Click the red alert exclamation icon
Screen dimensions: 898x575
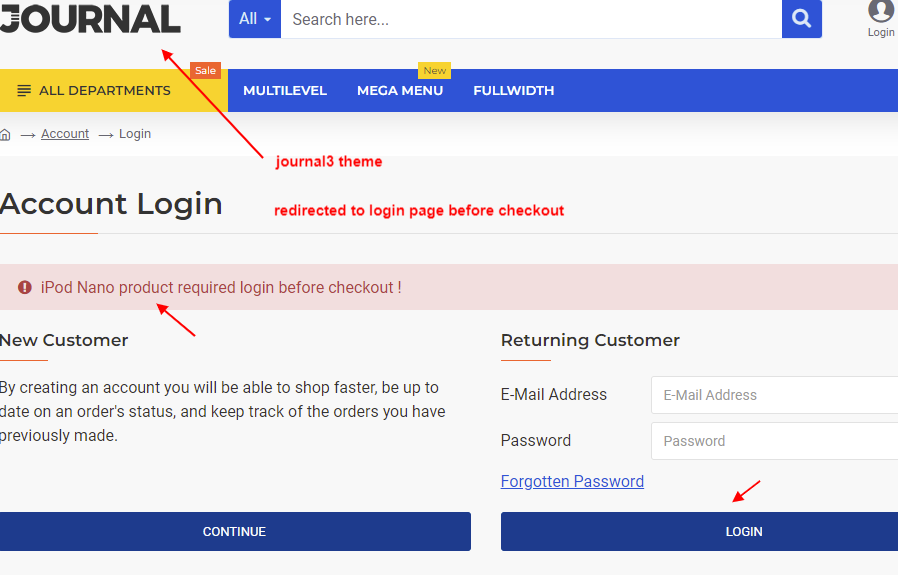[25, 287]
